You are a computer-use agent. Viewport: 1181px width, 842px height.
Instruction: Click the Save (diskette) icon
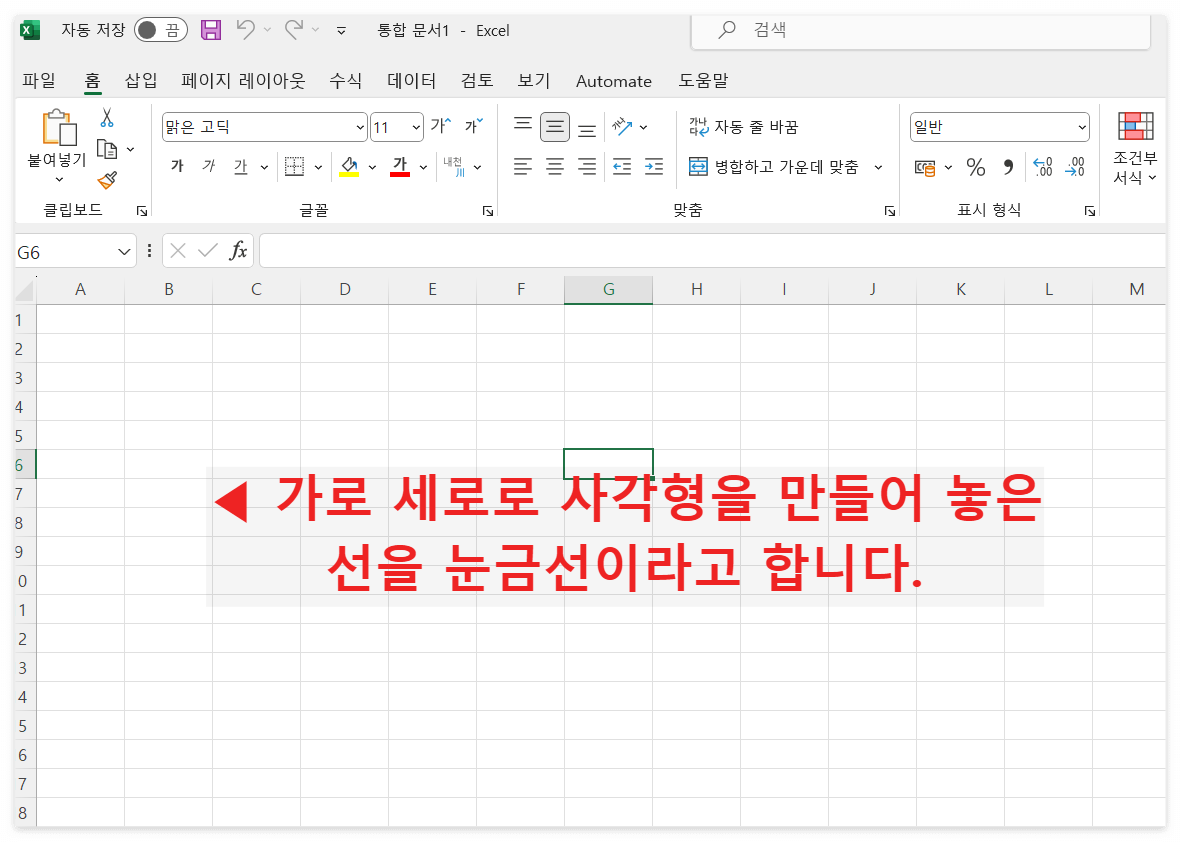211,30
